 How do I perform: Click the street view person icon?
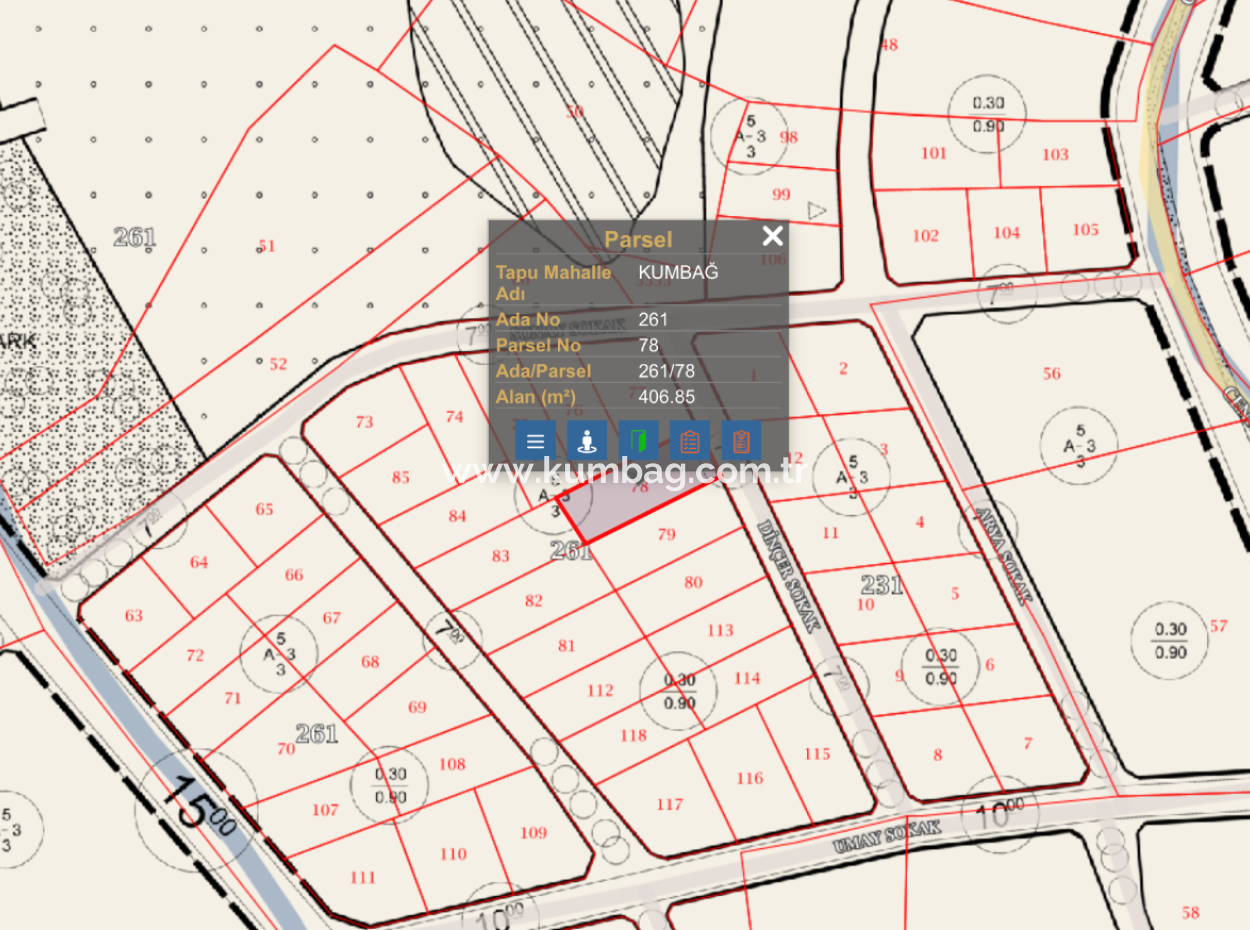587,441
